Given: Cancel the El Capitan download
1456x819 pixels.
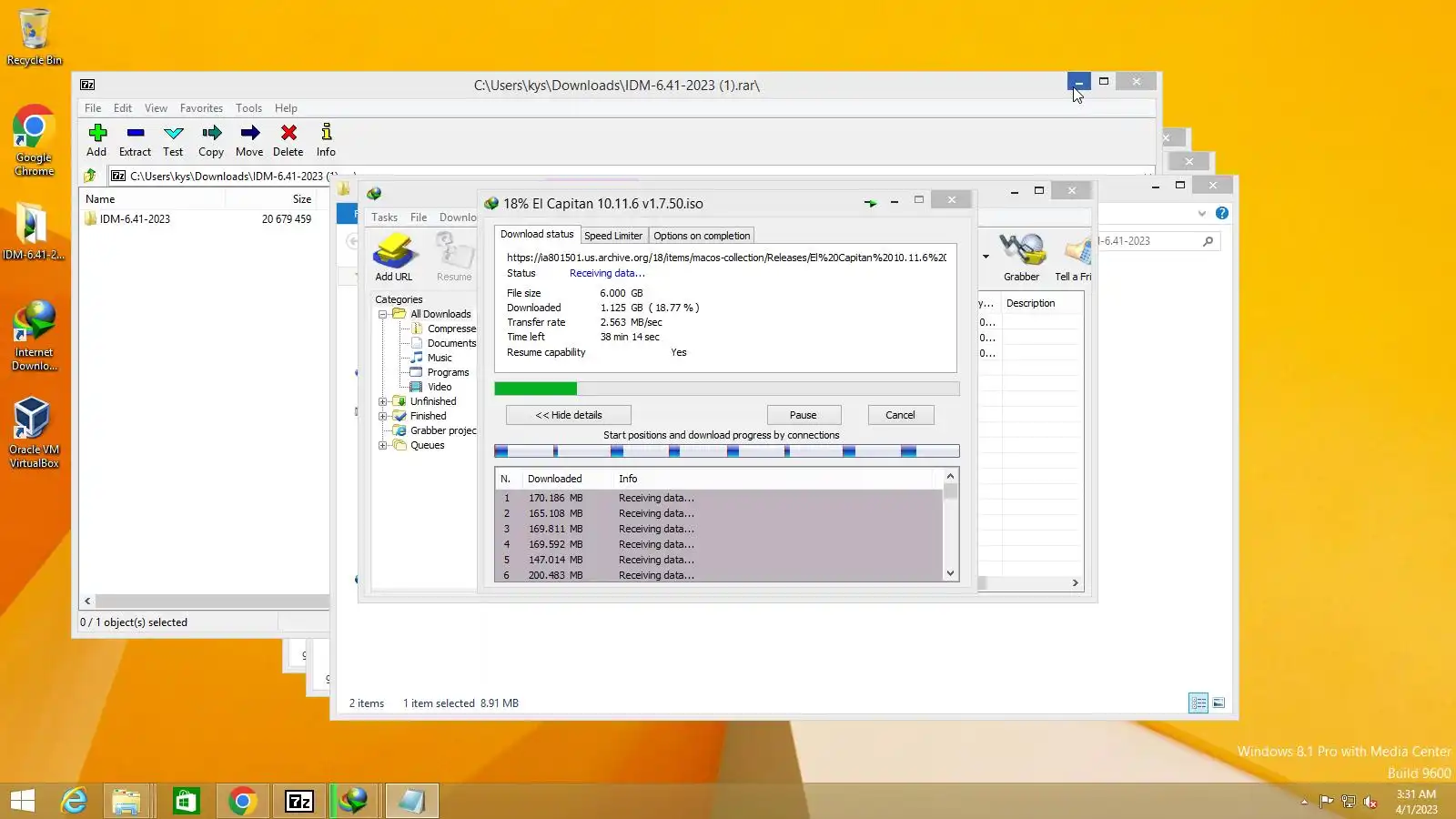Looking at the screenshot, I should (x=901, y=415).
